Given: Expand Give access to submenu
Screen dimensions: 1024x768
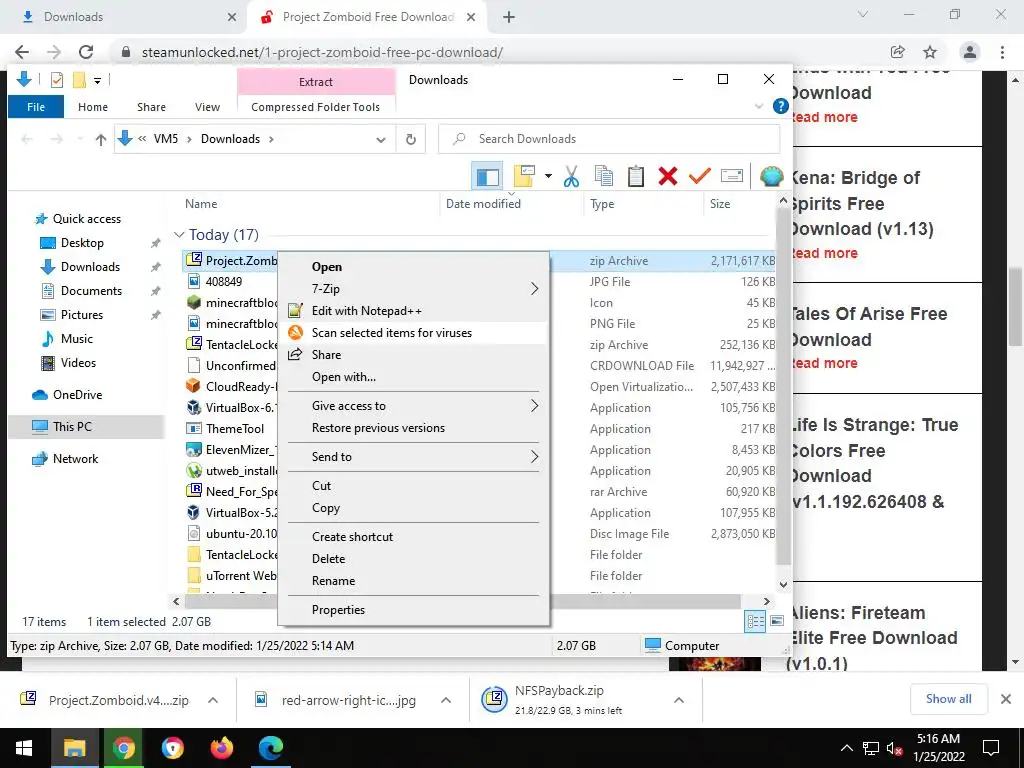Looking at the screenshot, I should click(x=534, y=406).
